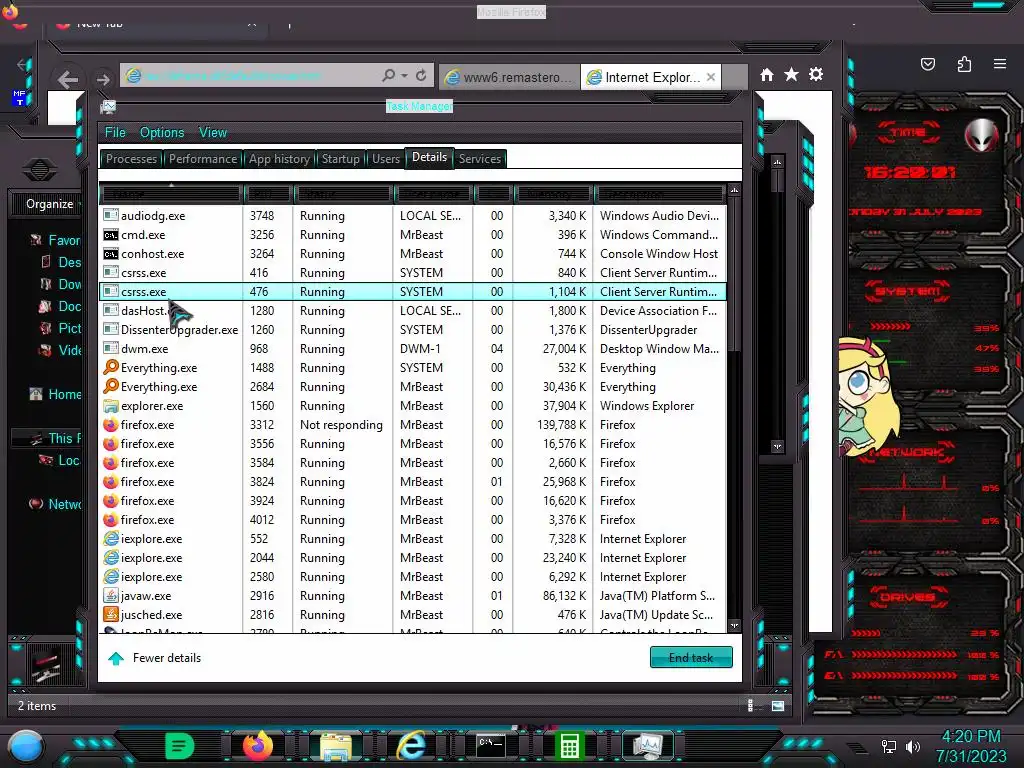Click the Internet Explorer Home icon

coord(767,75)
